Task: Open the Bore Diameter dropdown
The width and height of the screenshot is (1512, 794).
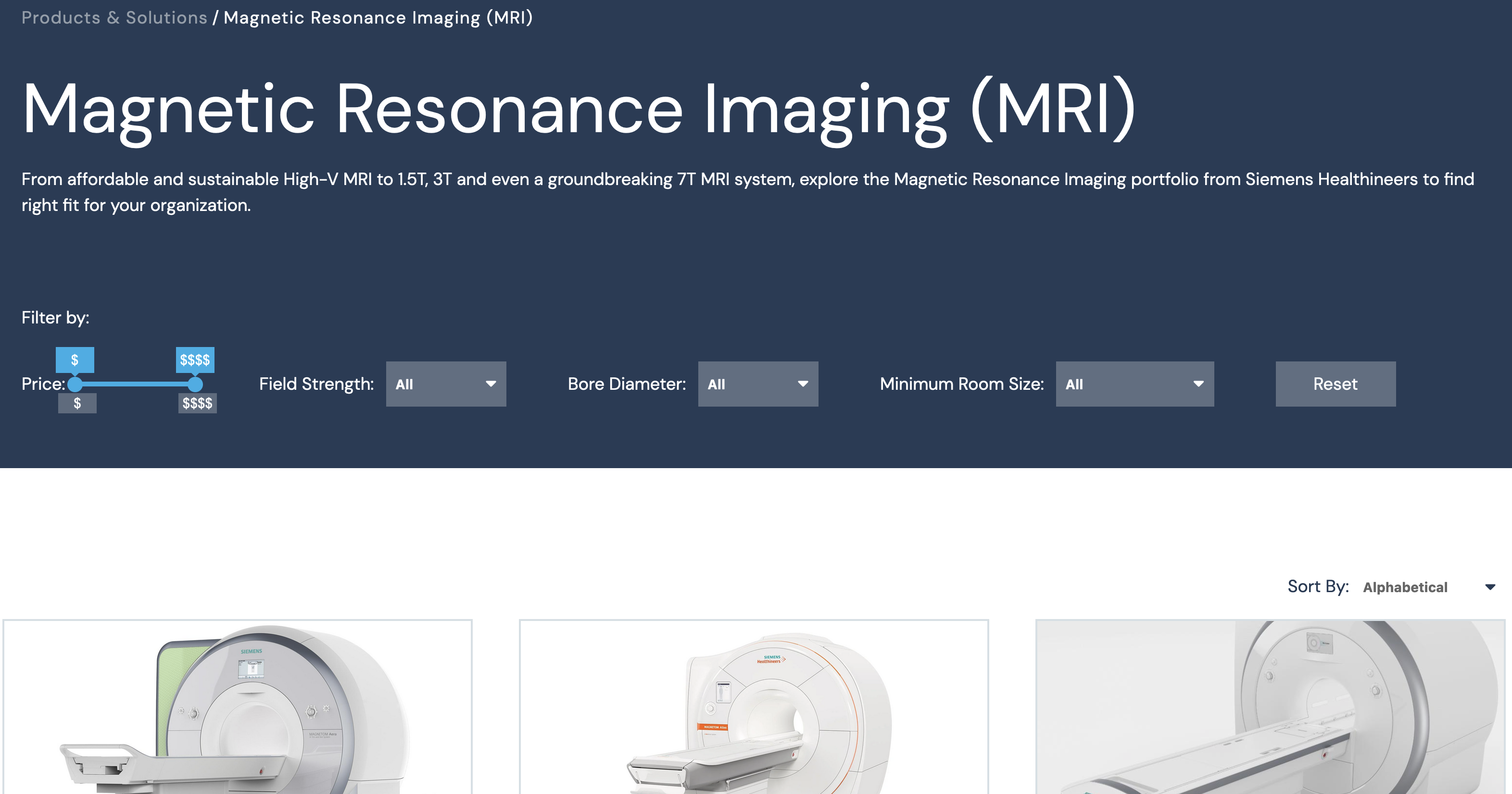Action: coord(758,384)
